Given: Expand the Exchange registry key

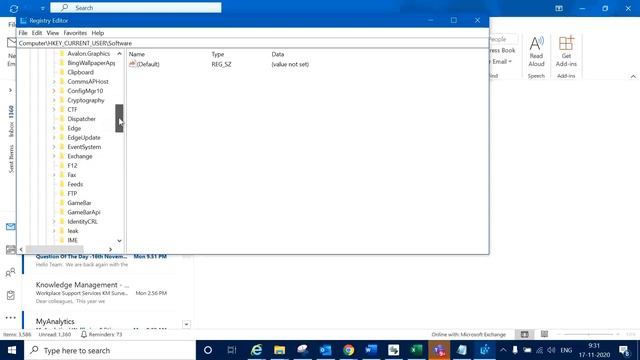Looking at the screenshot, I should pos(54,156).
